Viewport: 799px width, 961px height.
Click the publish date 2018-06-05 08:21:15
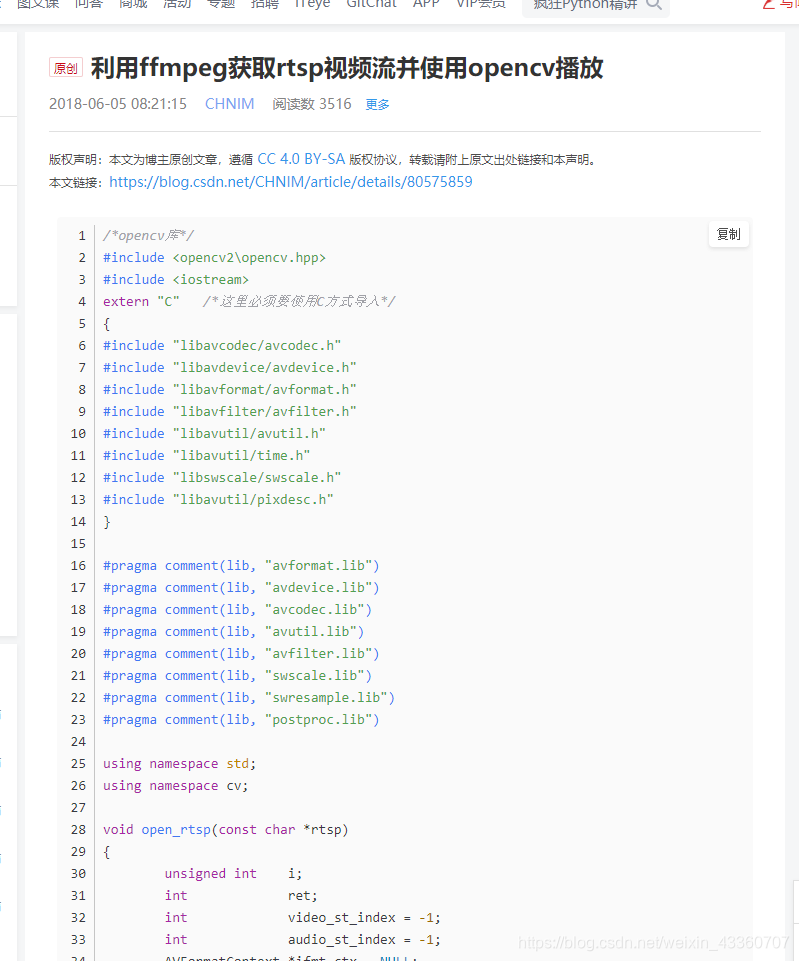(x=118, y=104)
